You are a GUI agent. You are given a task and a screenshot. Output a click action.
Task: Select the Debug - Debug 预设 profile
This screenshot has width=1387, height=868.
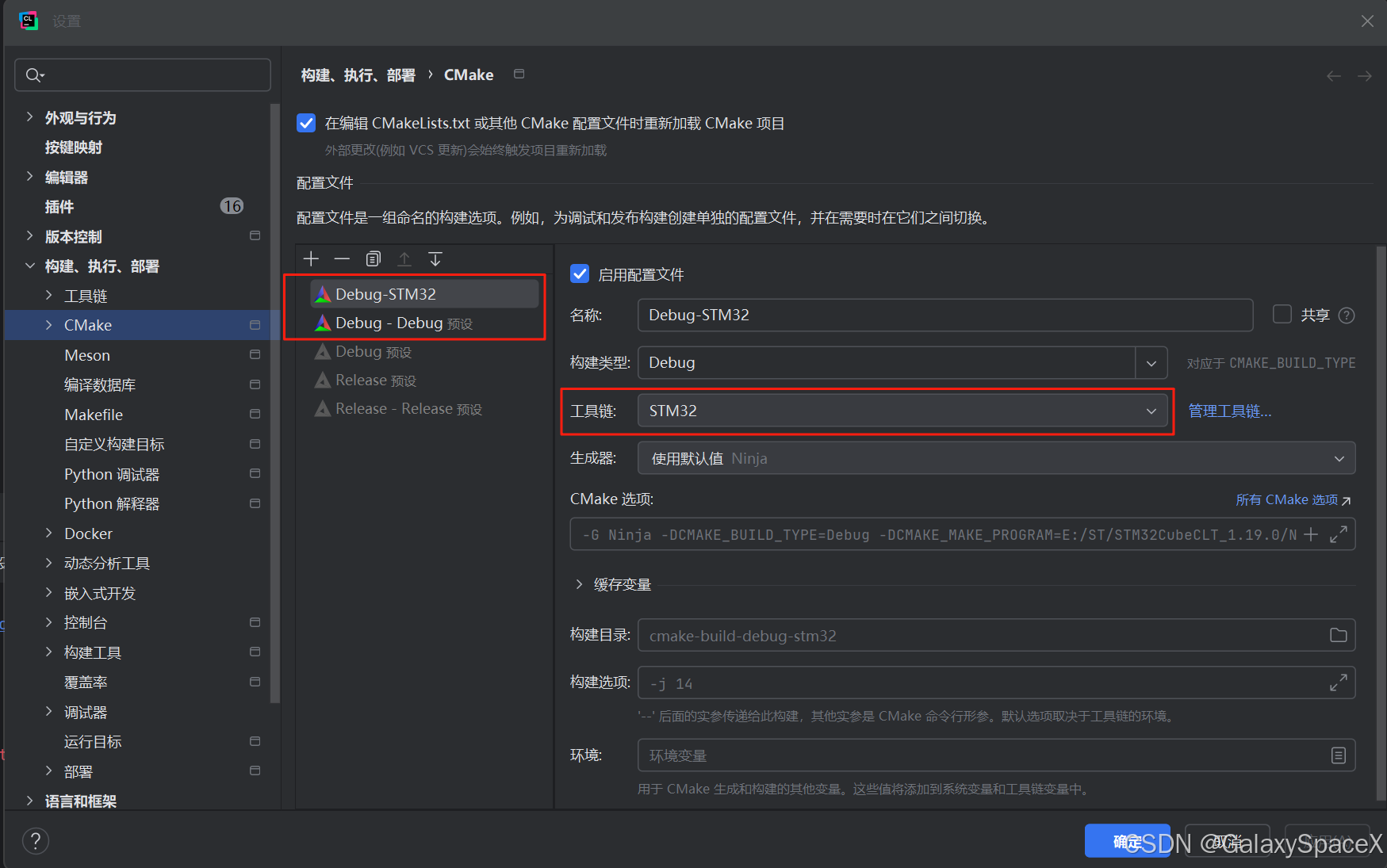tap(425, 323)
